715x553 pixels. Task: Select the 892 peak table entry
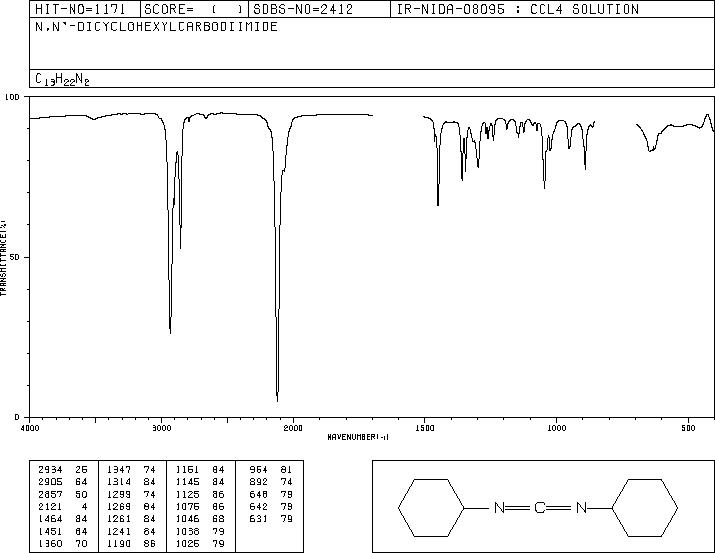(271, 482)
